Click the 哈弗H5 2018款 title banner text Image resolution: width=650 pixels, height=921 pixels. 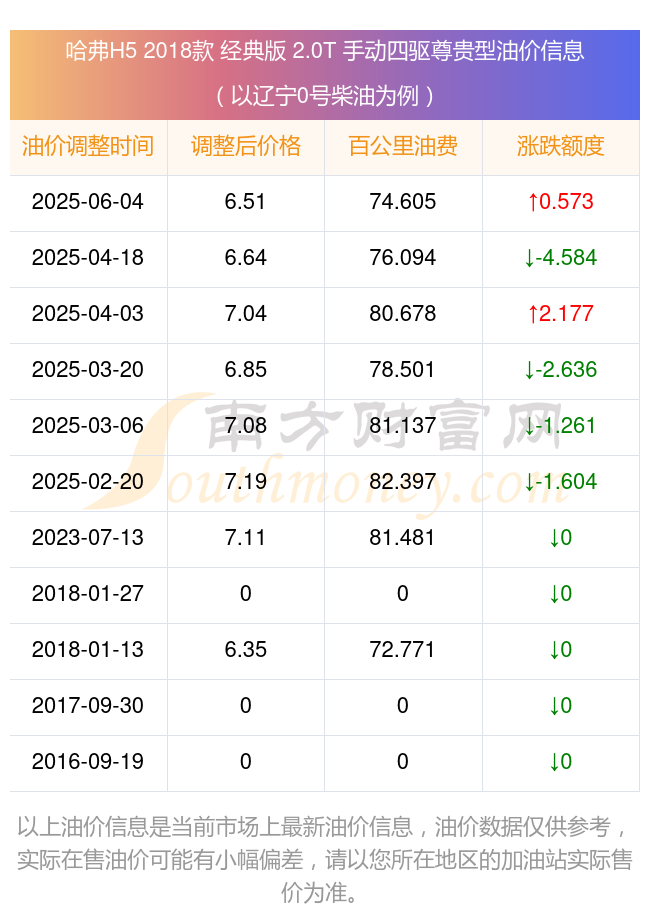pos(325,51)
